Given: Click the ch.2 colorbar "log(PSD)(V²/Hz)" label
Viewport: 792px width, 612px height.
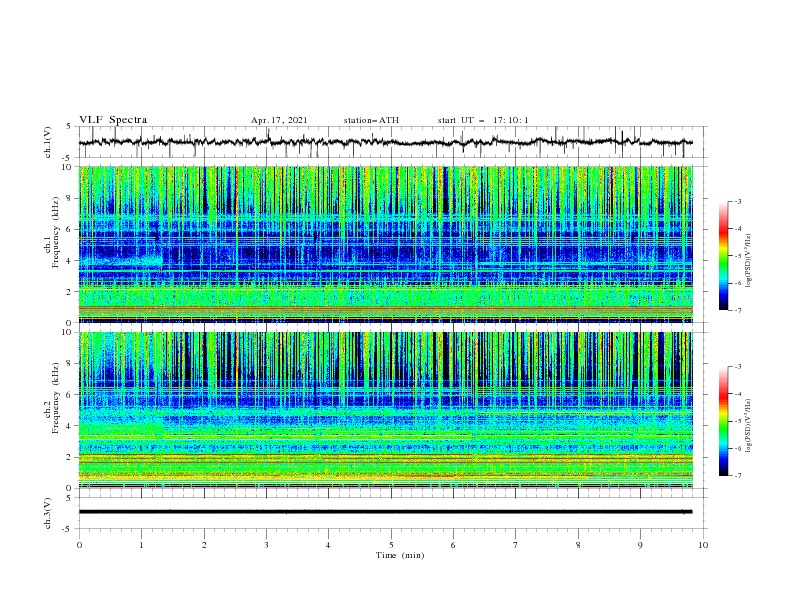Looking at the screenshot, I should [x=749, y=426].
